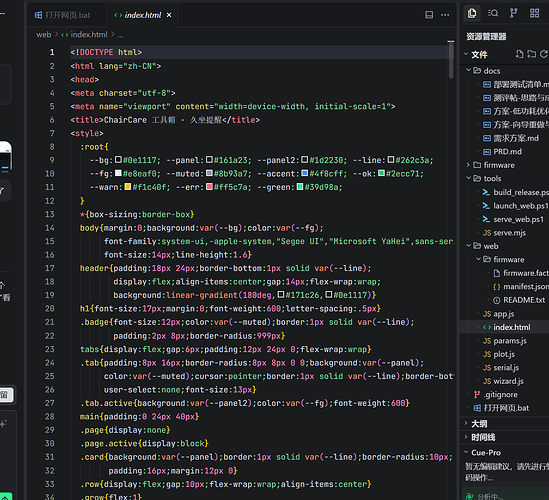The image size is (549, 500).
Task: Click the --fg color swatch #e8eaf0
Action: (x=118, y=173)
